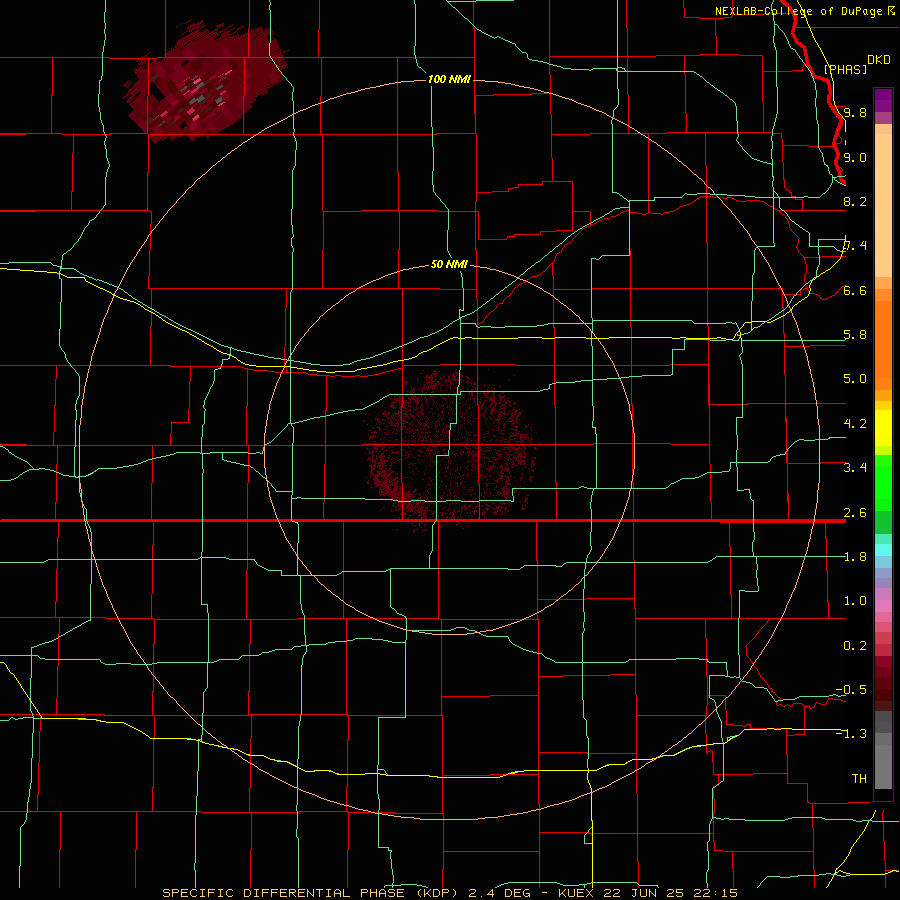Image resolution: width=900 pixels, height=900 pixels.
Task: Click the 5.8 scale value
Action: pyautogui.click(x=855, y=335)
